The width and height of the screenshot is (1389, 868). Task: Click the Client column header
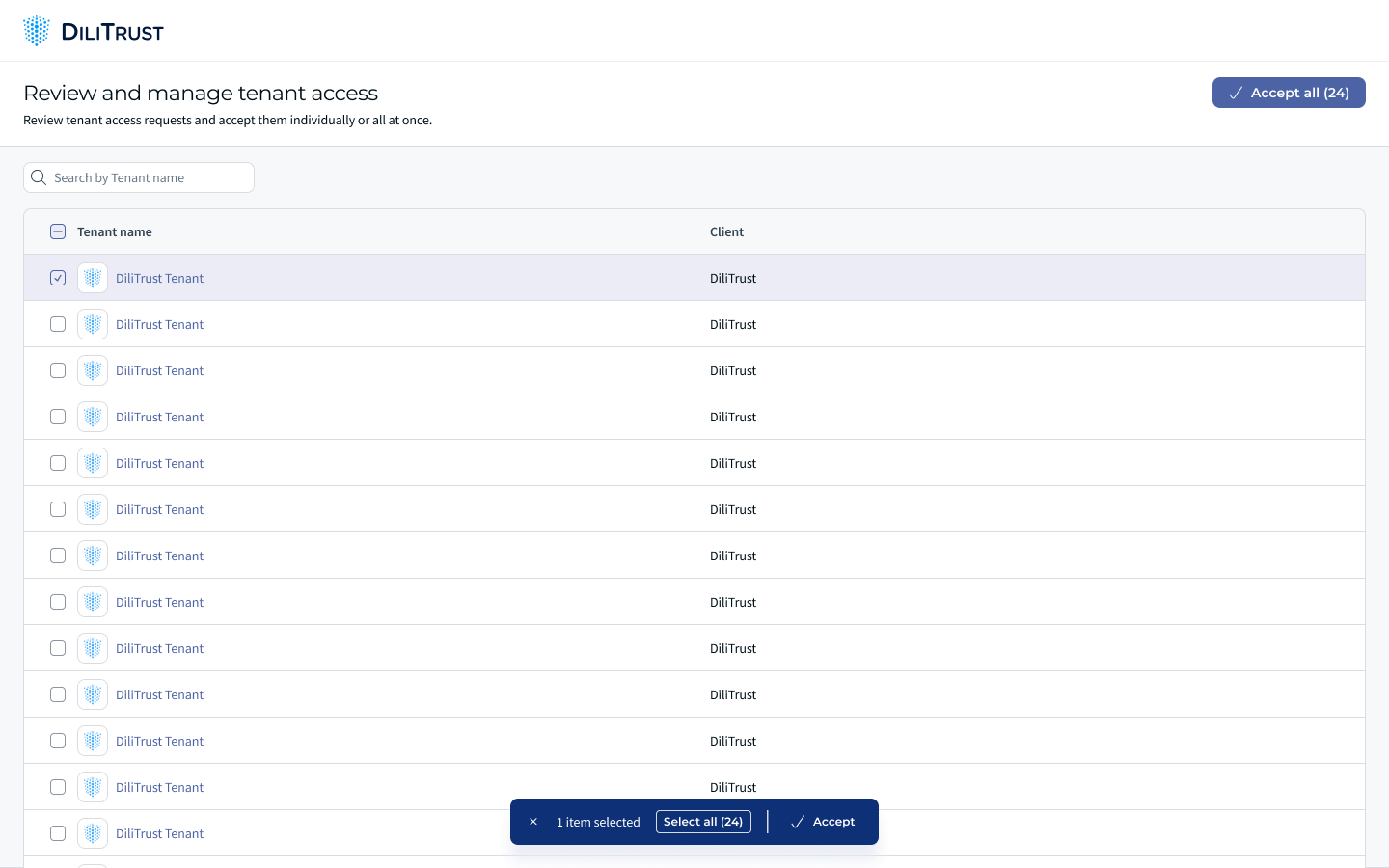point(726,231)
